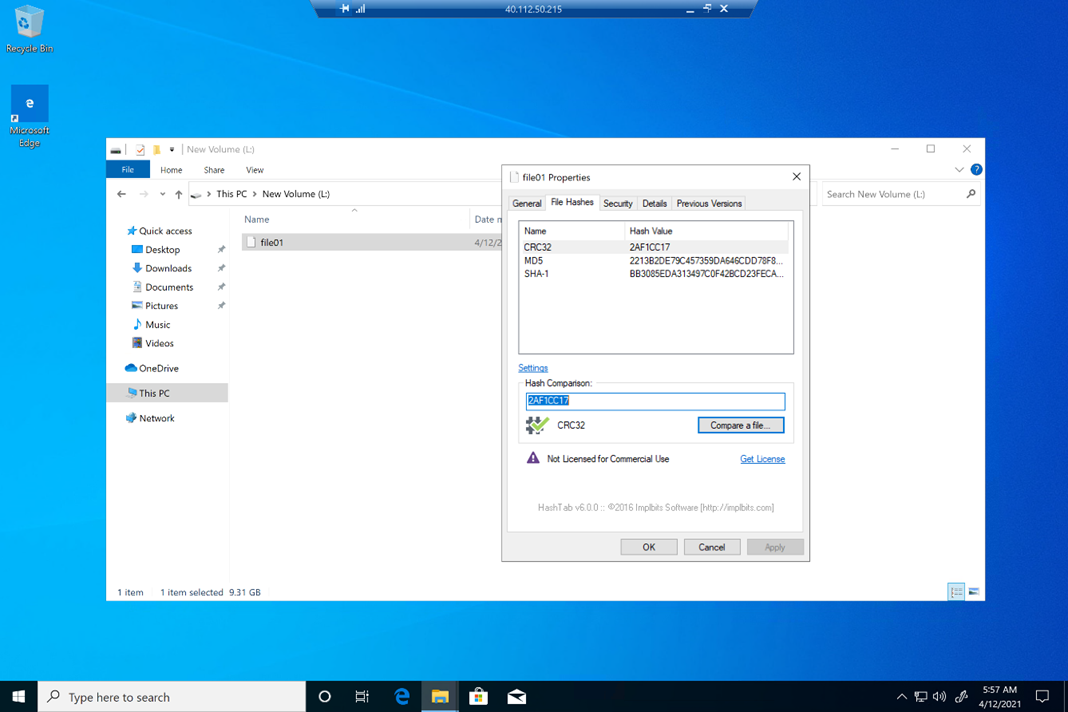The height and width of the screenshot is (712, 1068).
Task: Launch Microsoft Edge desktop shortcut
Action: [x=29, y=116]
